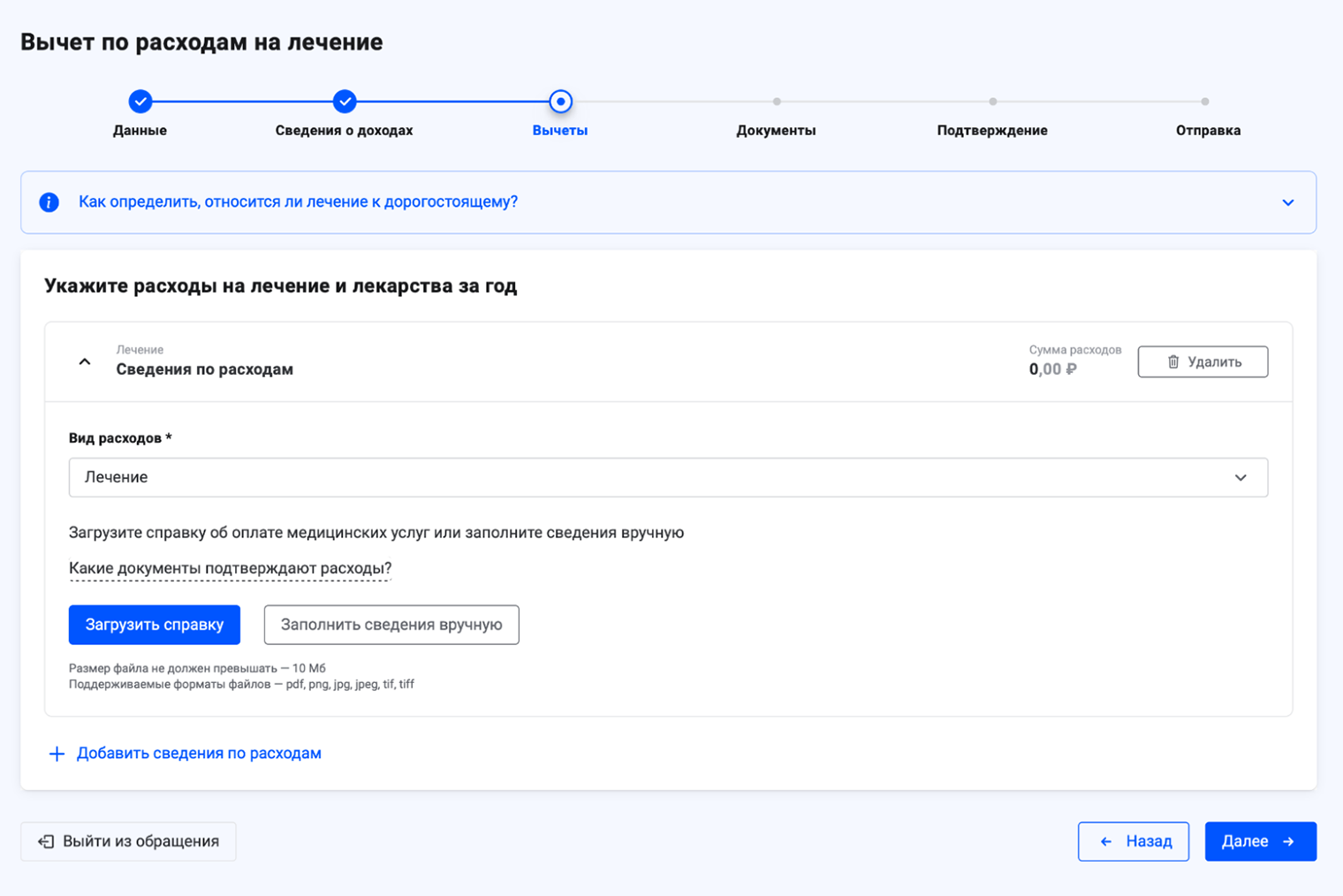
Task: Open Какие документы подтверждают расходы link
Action: (230, 569)
